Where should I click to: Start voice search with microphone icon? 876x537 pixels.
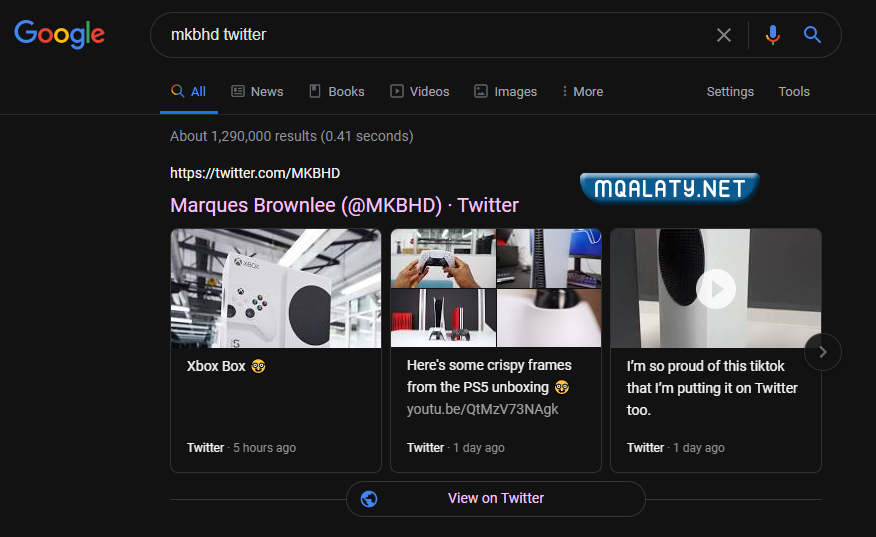pos(773,35)
